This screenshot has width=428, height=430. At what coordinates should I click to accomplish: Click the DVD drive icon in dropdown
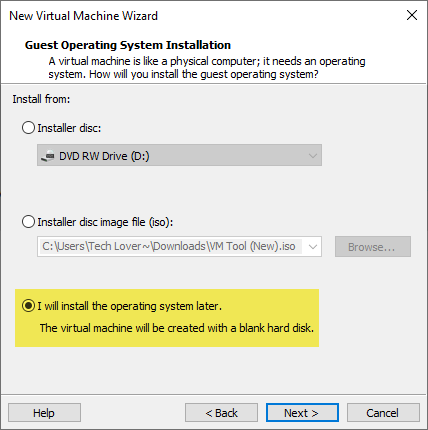pyautogui.click(x=47, y=156)
